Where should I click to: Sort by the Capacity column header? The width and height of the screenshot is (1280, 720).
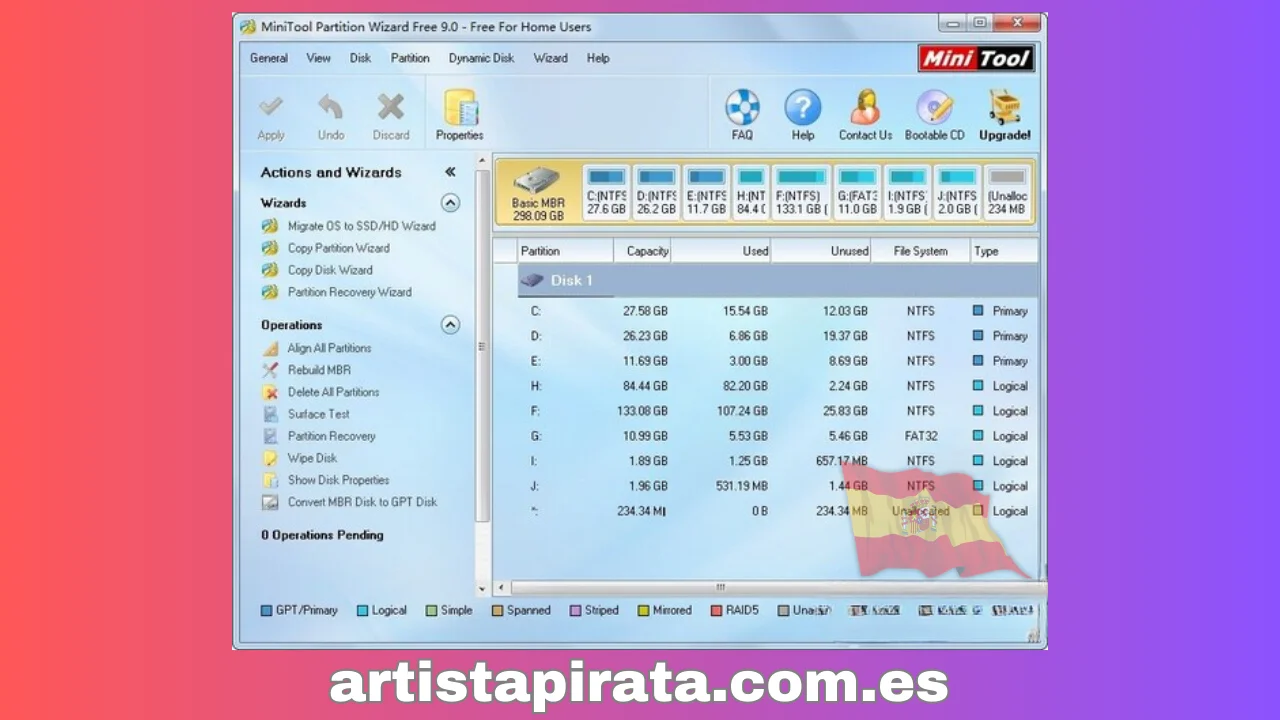tap(642, 251)
